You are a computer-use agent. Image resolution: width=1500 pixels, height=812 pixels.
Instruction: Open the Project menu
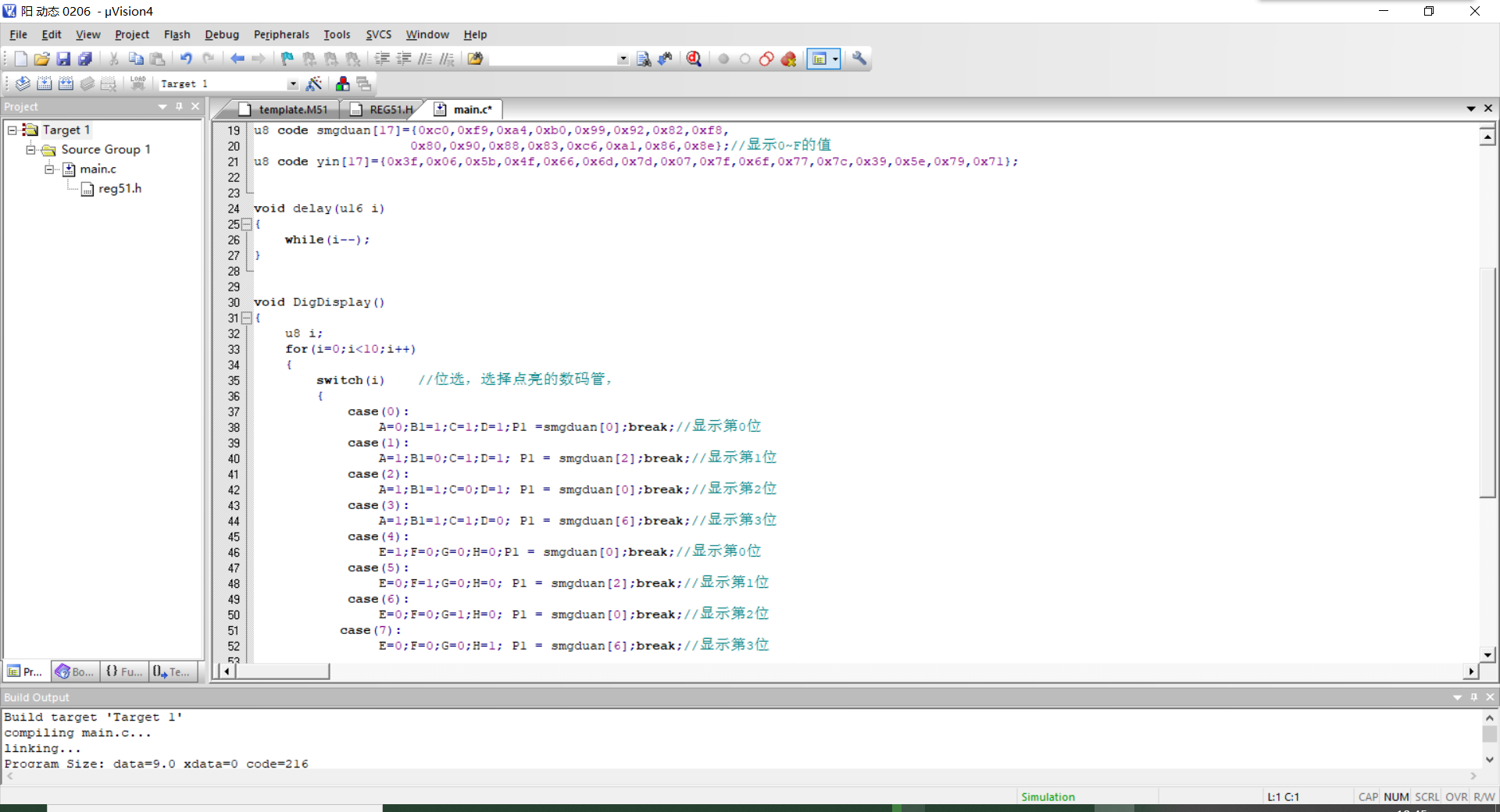coord(132,34)
